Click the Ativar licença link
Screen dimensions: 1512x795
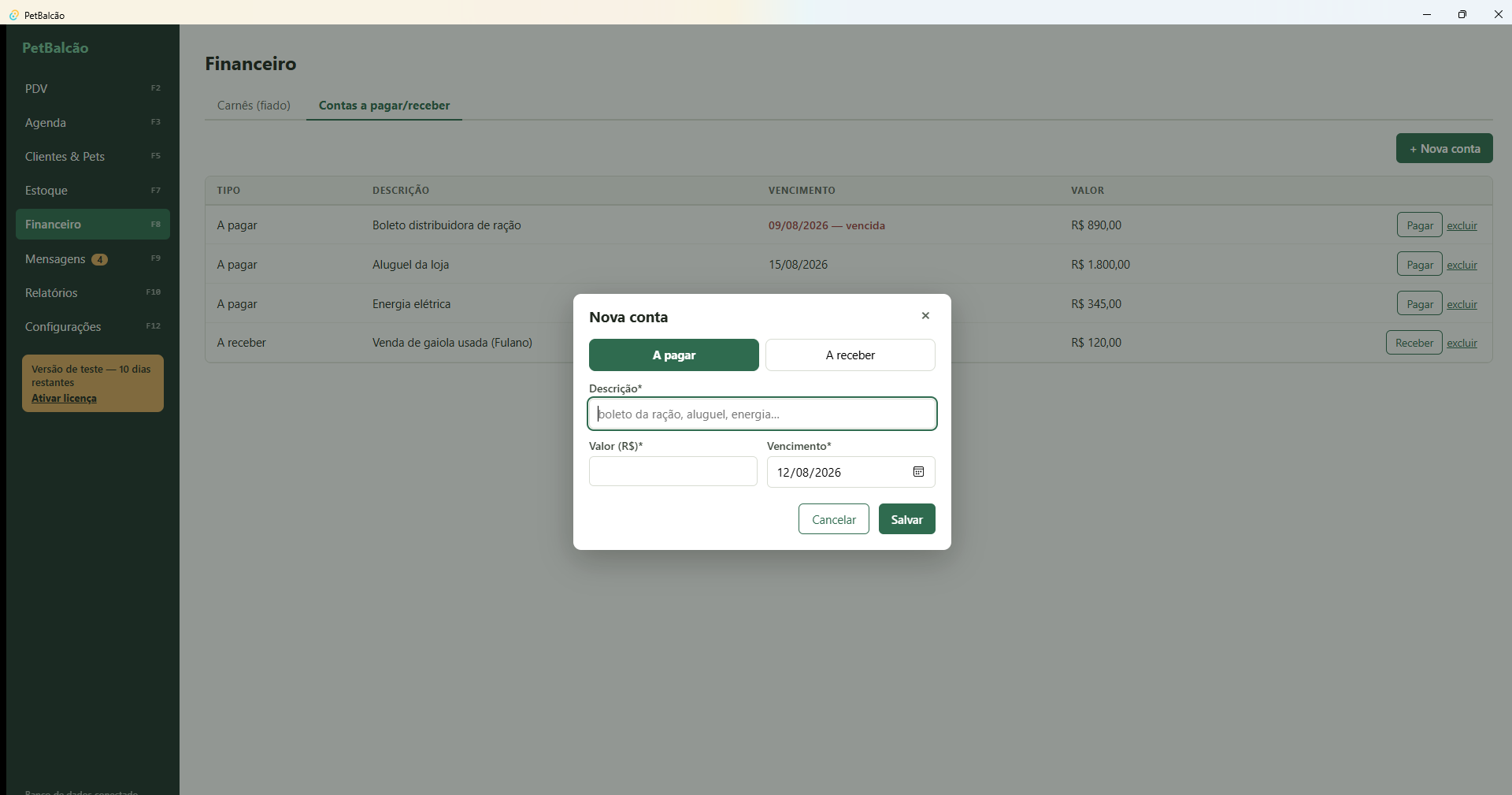(64, 399)
